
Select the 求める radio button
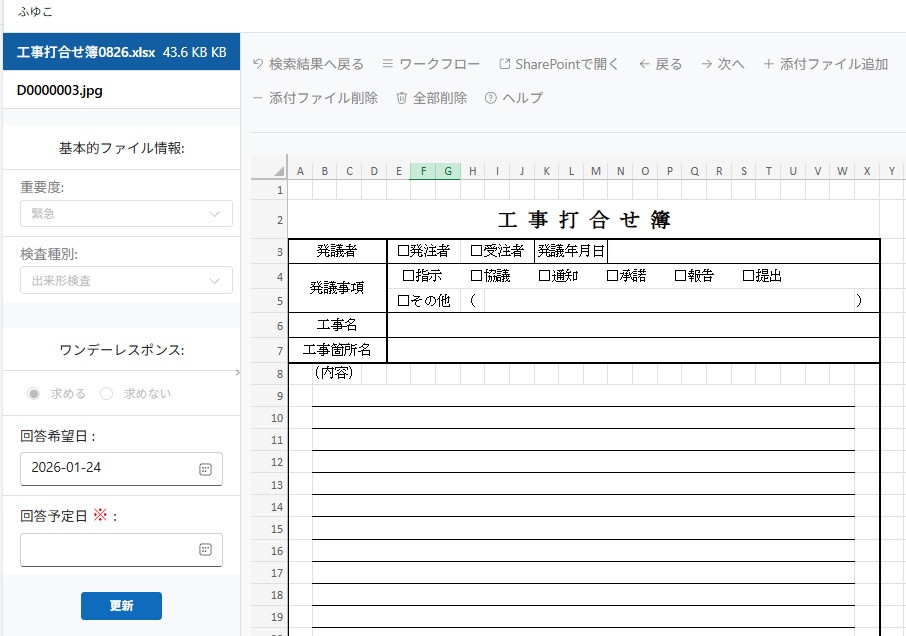click(35, 393)
